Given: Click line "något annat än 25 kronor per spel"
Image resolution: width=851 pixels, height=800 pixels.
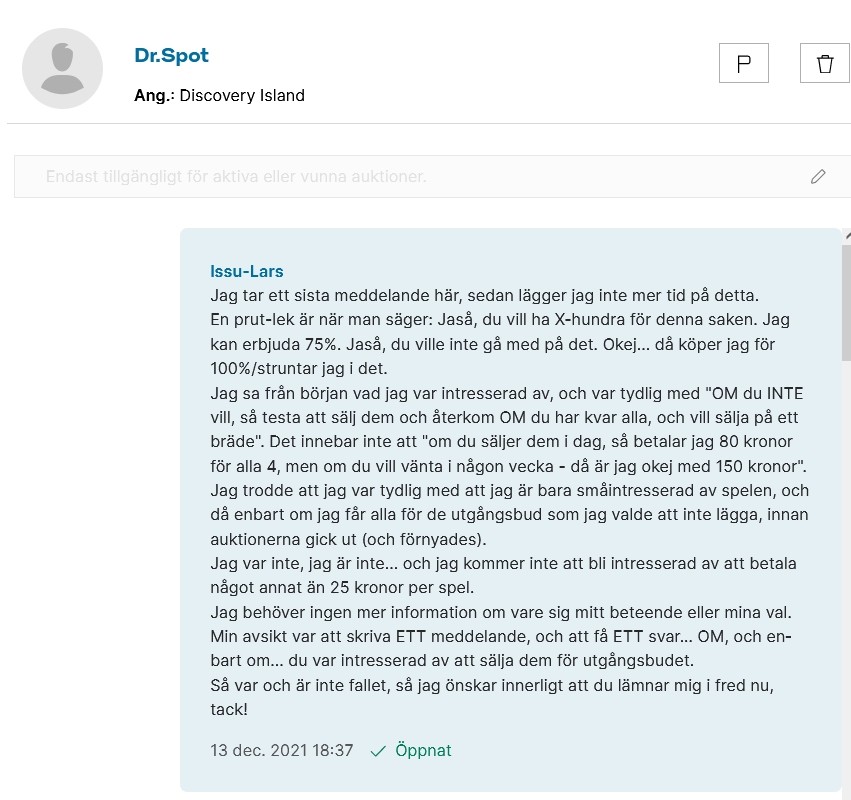Looking at the screenshot, I should (x=342, y=588).
